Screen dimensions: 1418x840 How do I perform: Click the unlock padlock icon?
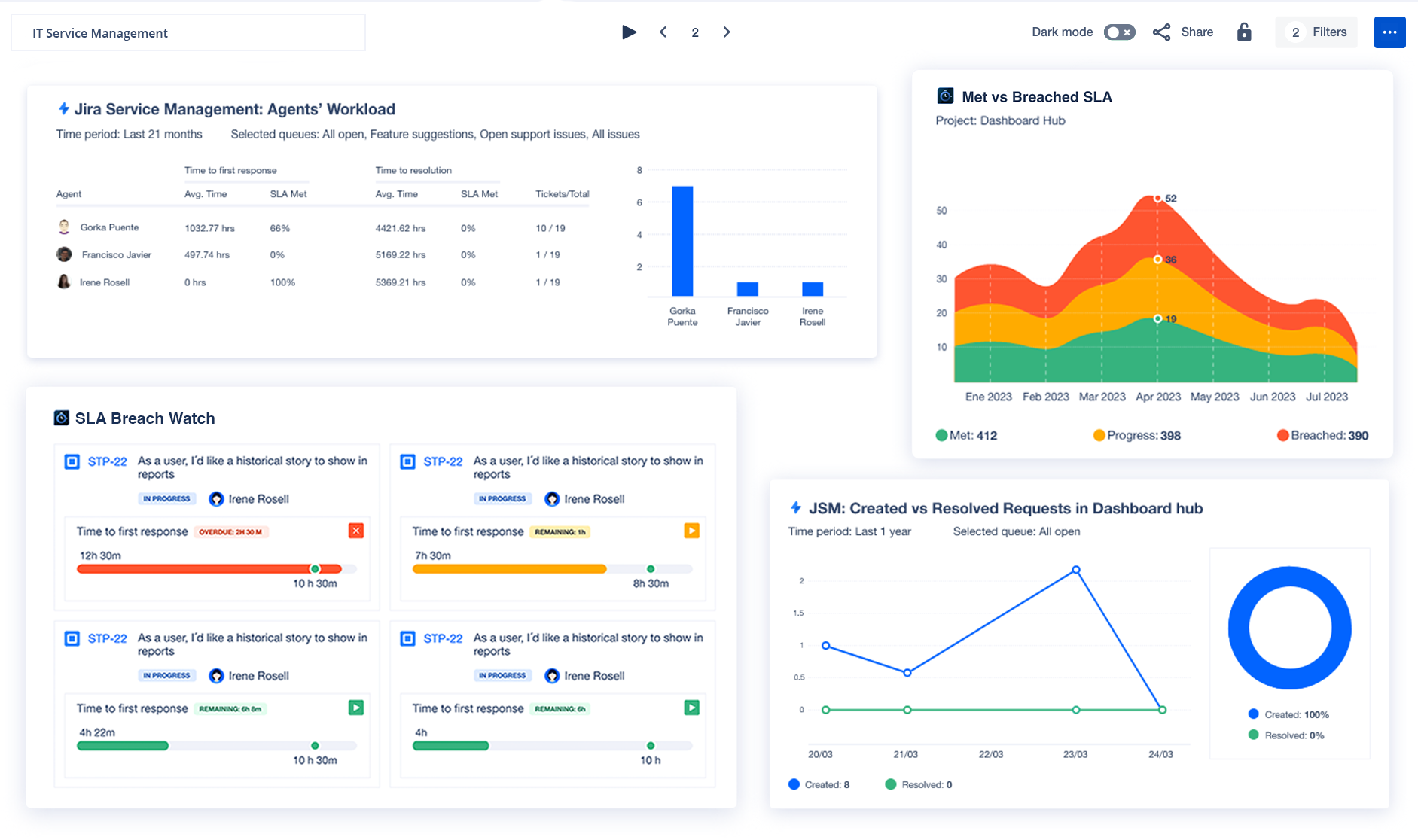coord(1243,32)
